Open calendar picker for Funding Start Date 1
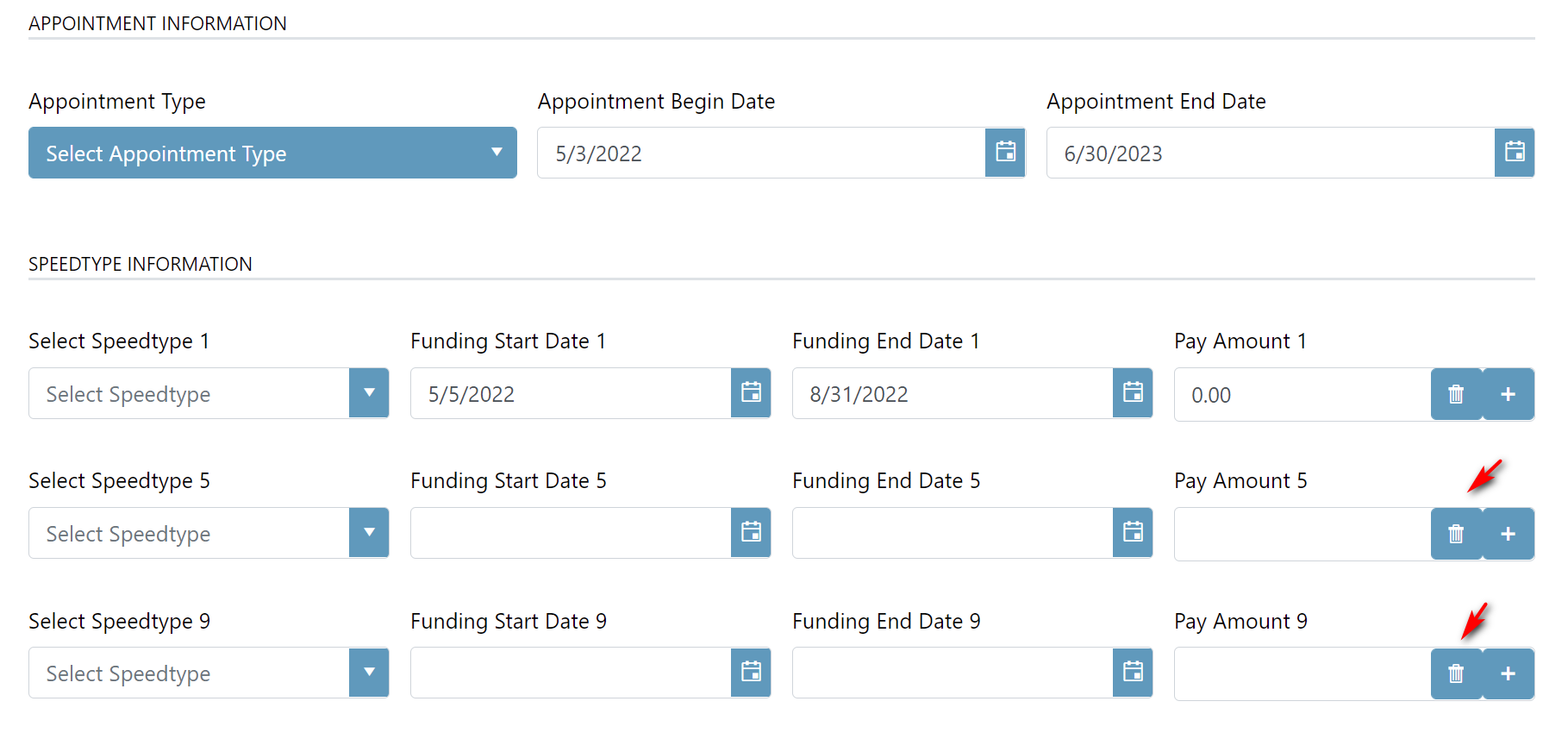The image size is (1568, 739). [x=751, y=393]
